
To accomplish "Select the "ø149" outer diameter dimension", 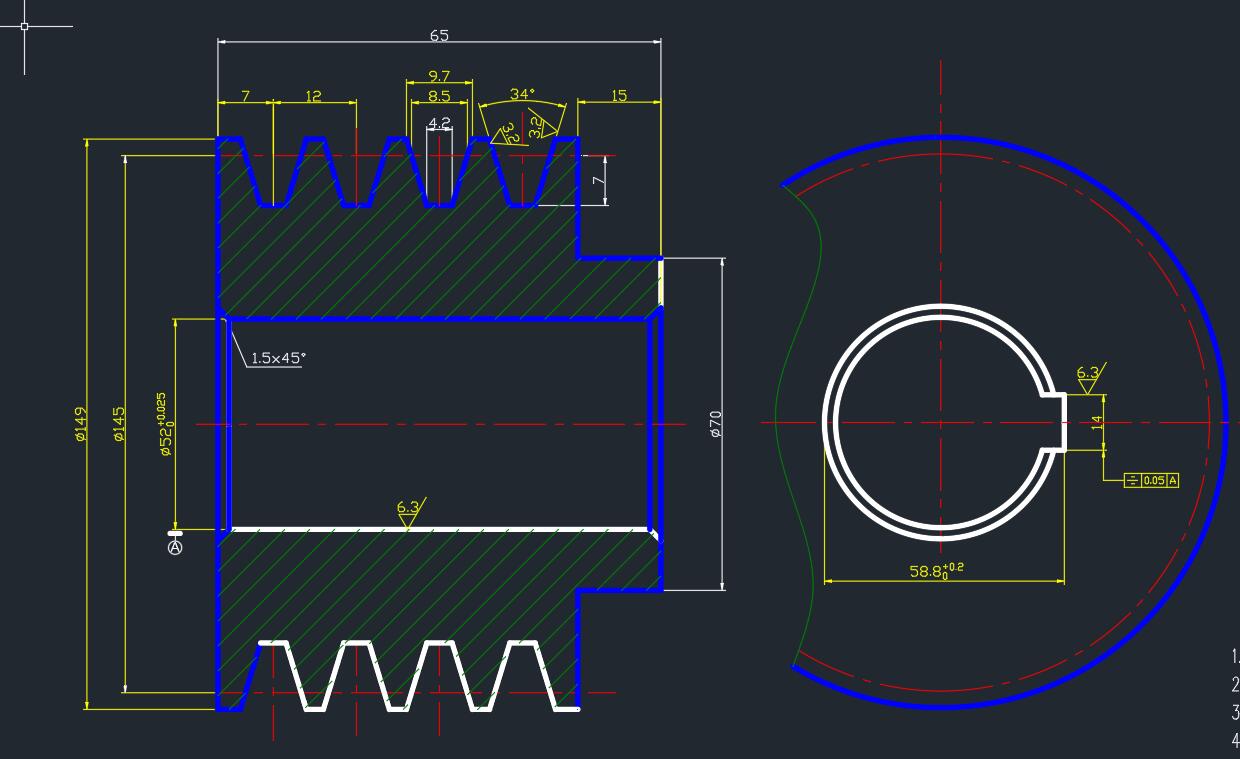I will tap(80, 424).
